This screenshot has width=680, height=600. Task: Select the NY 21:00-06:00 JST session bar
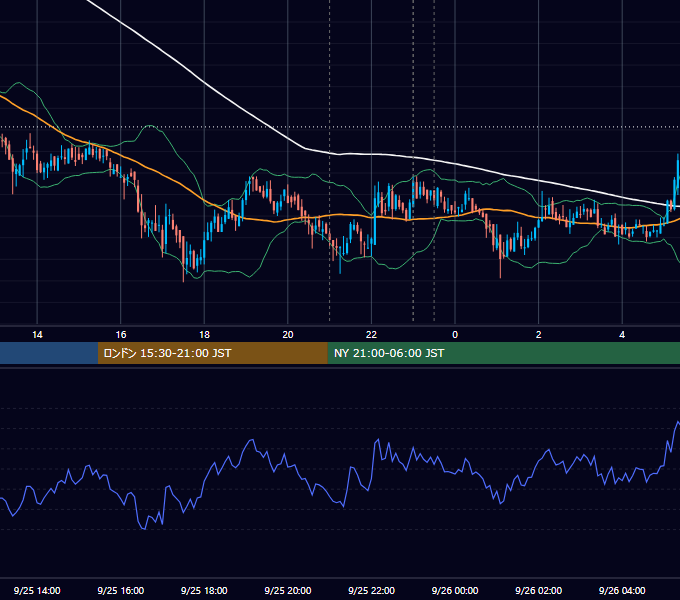[x=503, y=353]
